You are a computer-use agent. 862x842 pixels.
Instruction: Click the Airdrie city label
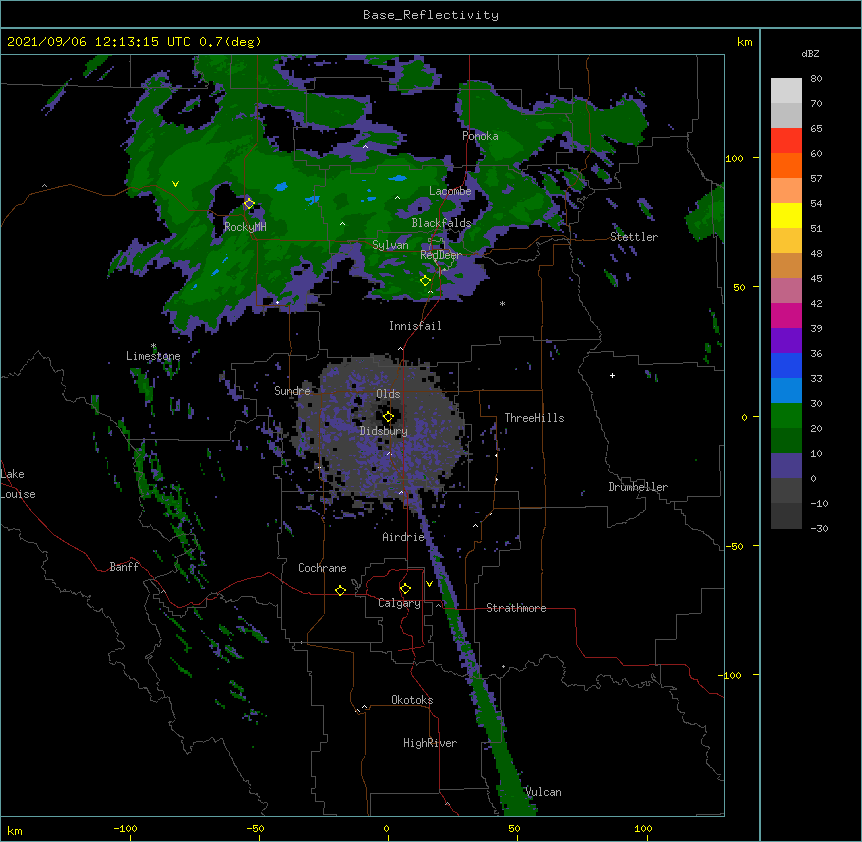[x=404, y=537]
